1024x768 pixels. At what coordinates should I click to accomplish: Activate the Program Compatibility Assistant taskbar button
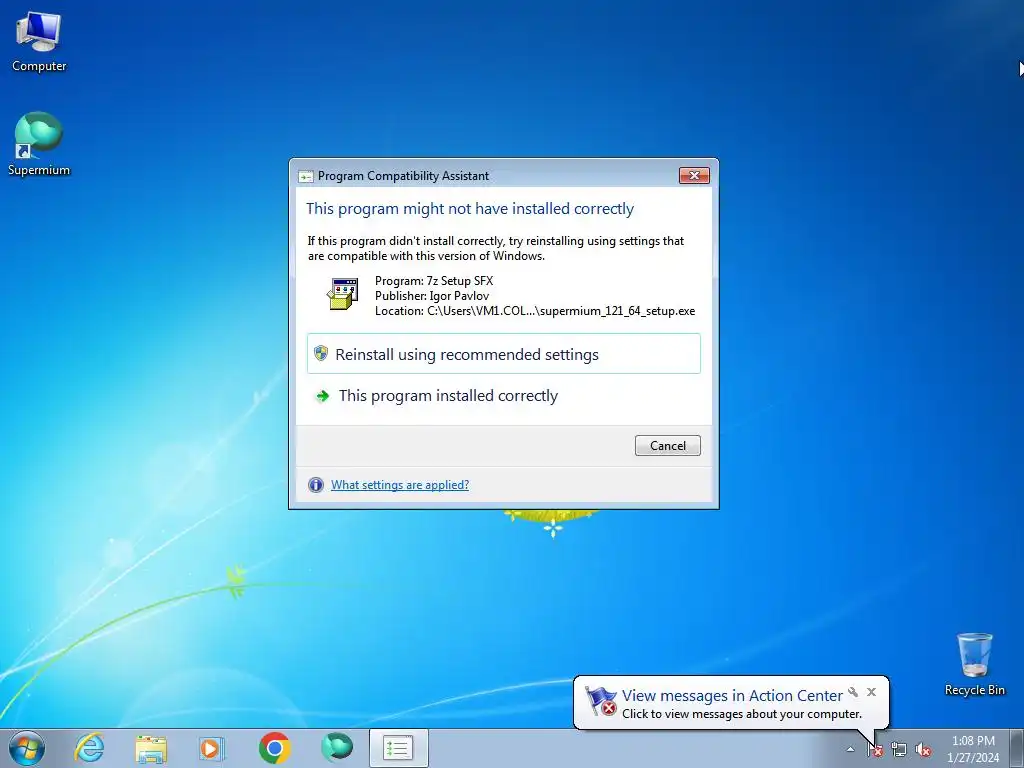coord(398,748)
